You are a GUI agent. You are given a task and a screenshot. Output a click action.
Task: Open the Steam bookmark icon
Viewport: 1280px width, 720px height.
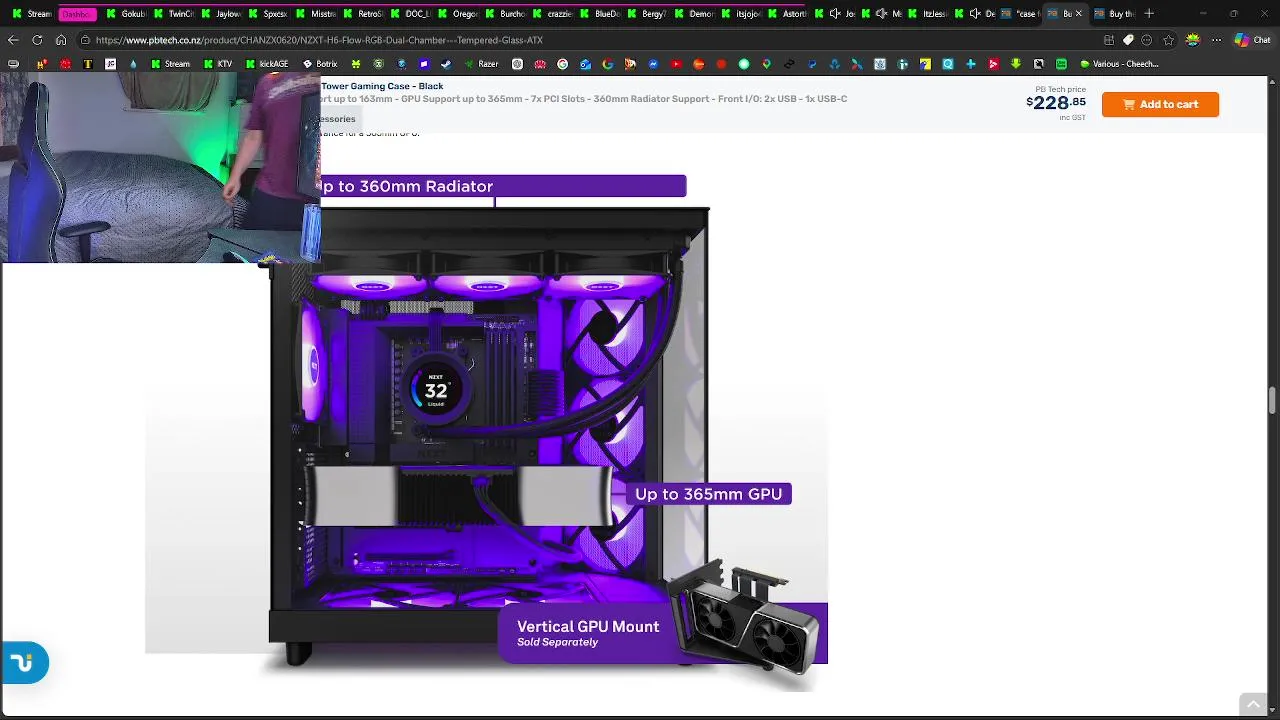[446, 64]
